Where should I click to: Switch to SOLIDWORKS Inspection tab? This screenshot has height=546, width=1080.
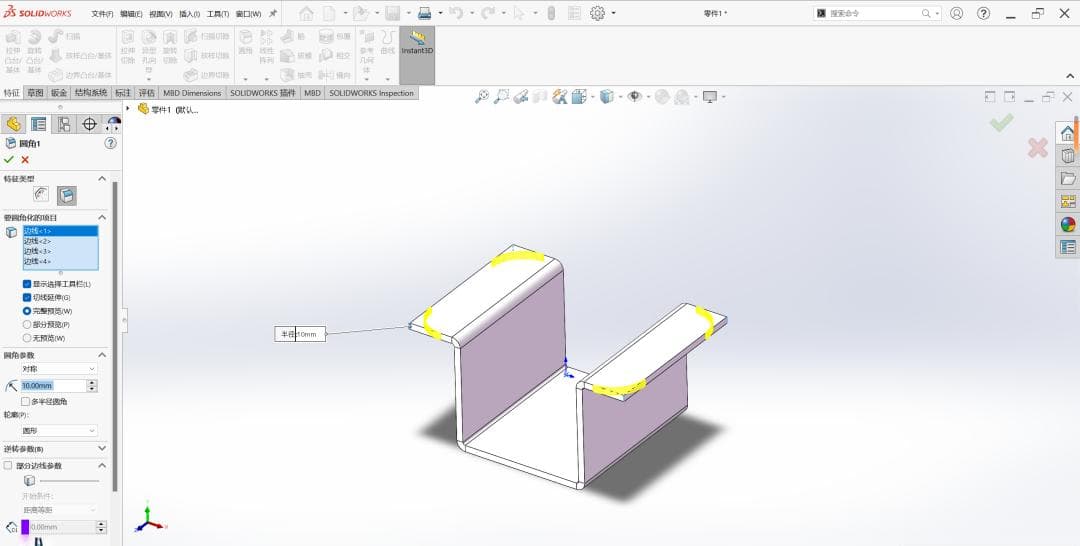[x=371, y=93]
